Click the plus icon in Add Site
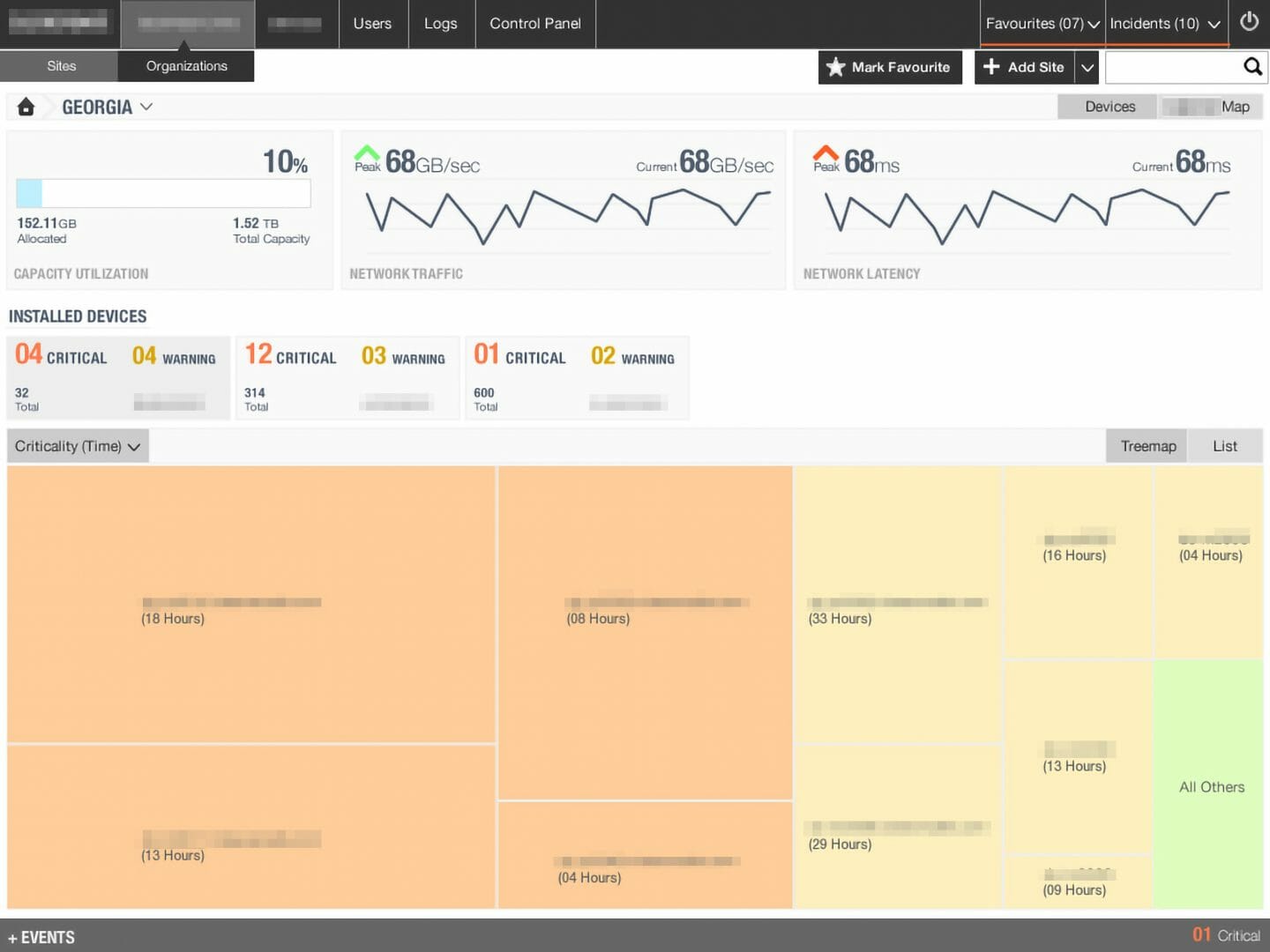Screen dimensions: 1270x952 tap(992, 67)
